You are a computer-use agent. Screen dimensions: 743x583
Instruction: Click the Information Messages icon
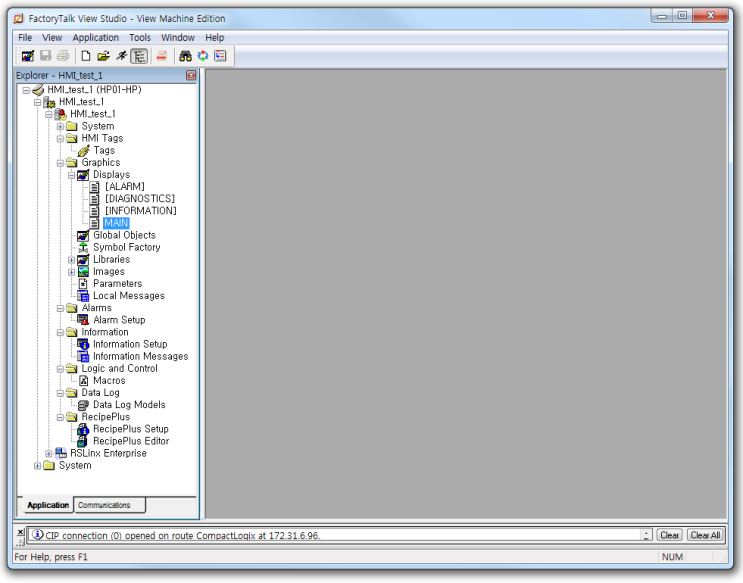pyautogui.click(x=83, y=357)
